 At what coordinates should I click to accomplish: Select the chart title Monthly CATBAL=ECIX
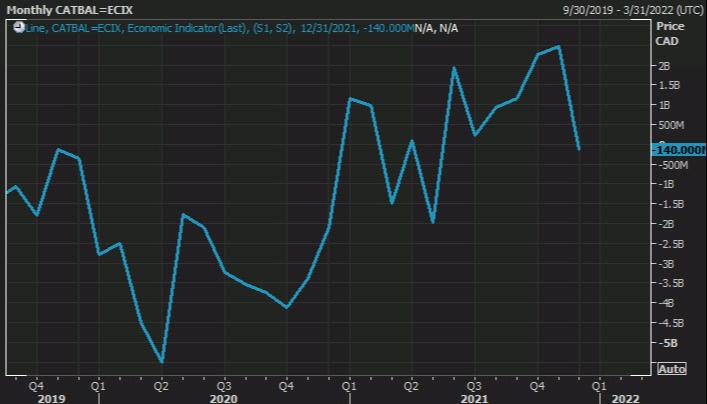pos(69,9)
